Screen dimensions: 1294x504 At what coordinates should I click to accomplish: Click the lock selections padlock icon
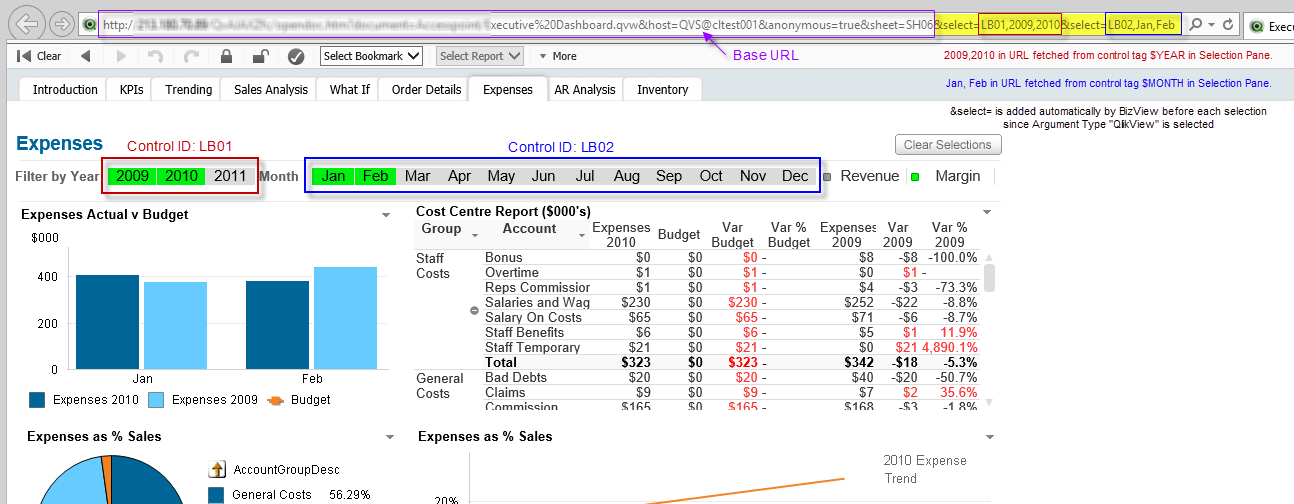pos(227,56)
